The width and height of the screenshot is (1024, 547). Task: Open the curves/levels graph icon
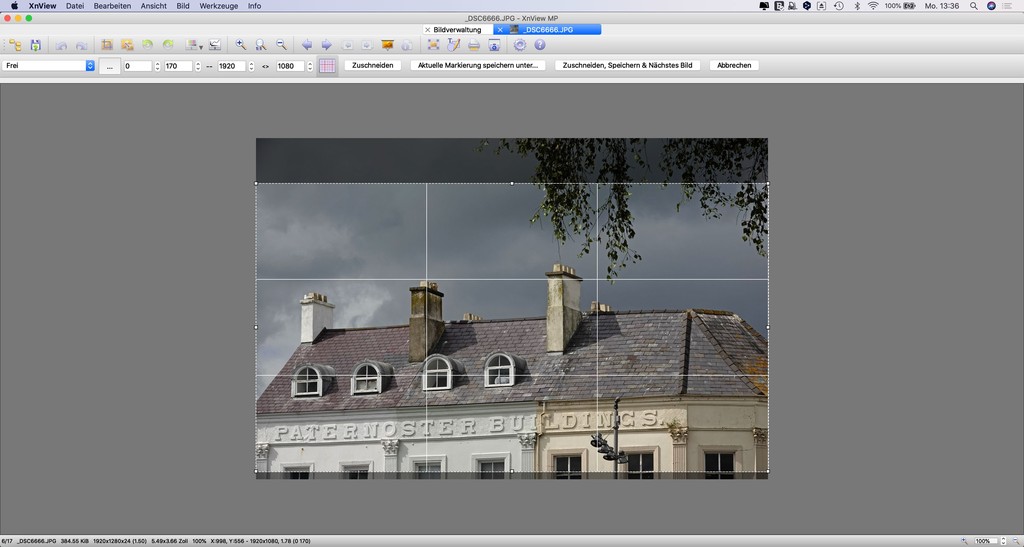pos(215,45)
